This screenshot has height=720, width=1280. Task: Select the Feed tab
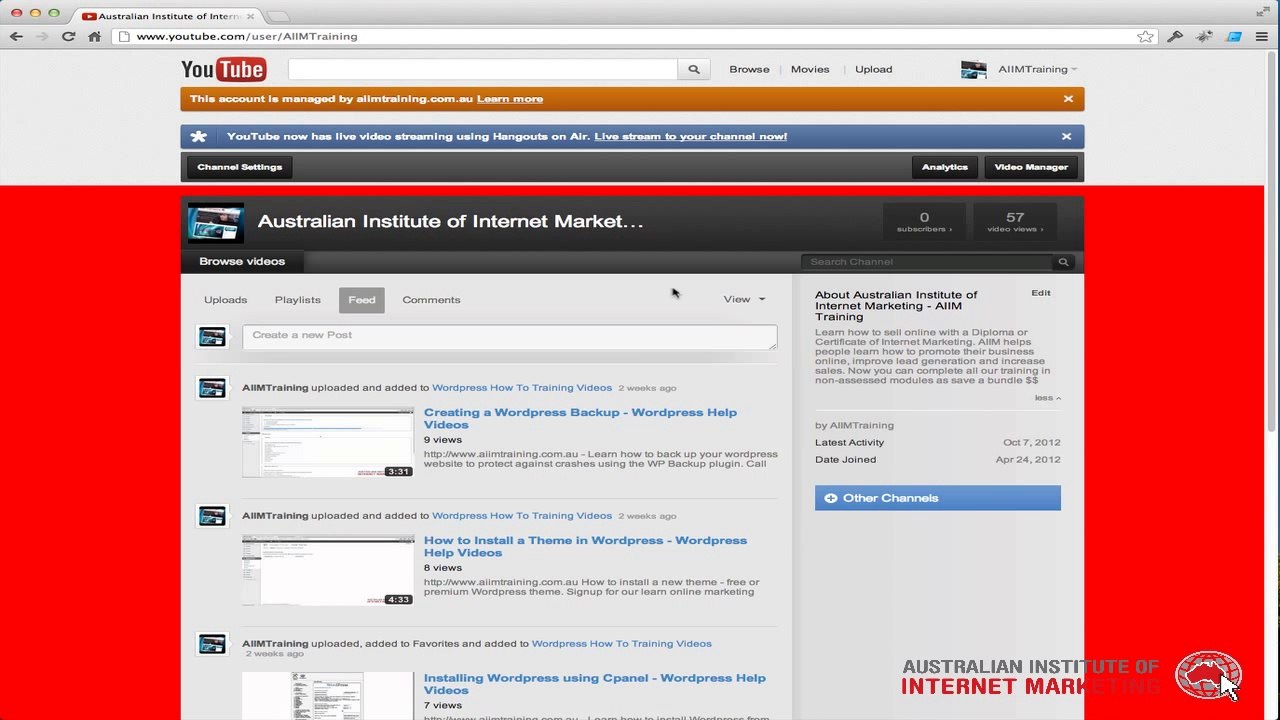362,300
